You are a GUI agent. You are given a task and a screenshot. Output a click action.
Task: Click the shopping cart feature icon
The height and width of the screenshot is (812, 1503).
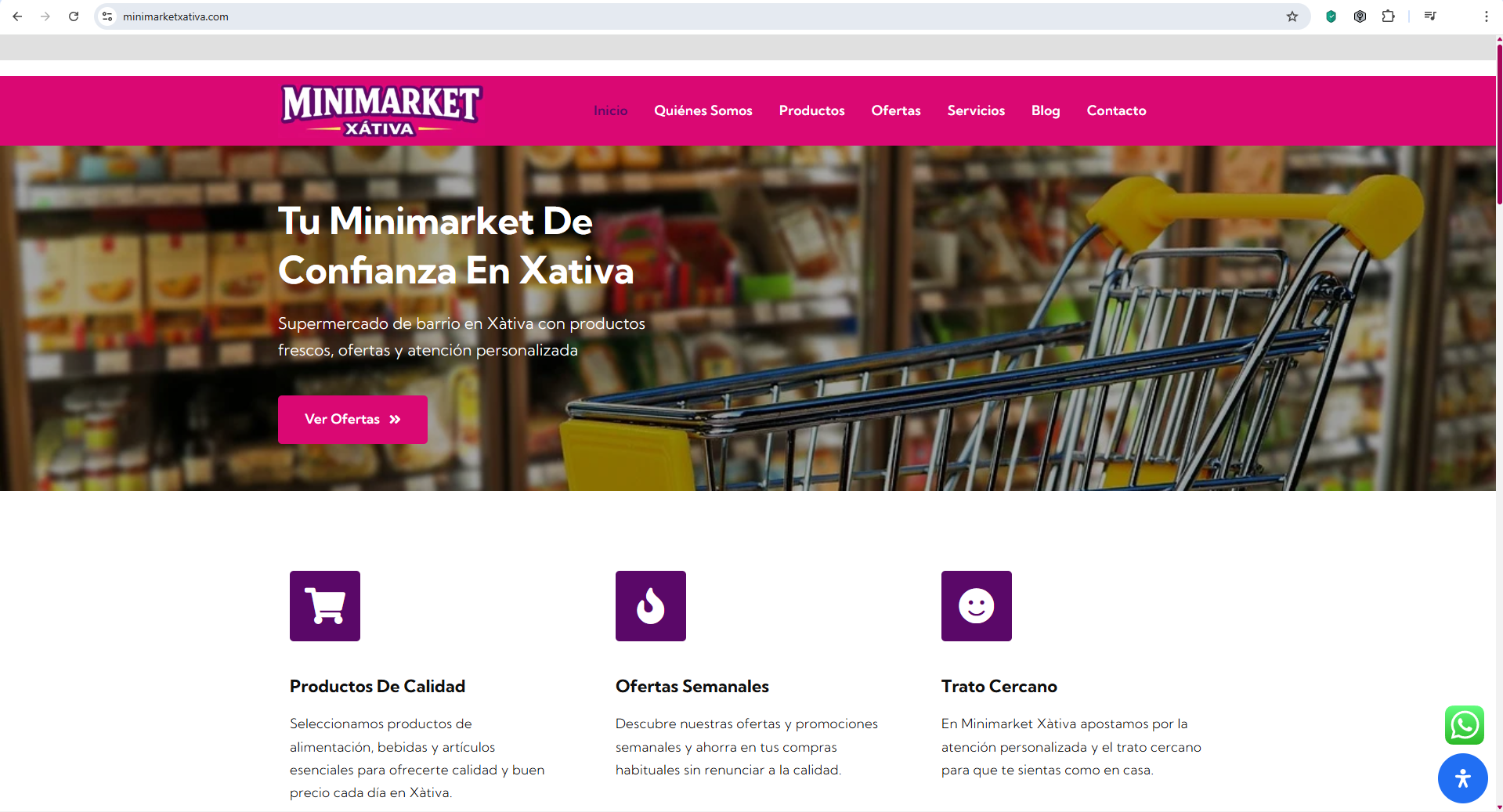click(325, 606)
